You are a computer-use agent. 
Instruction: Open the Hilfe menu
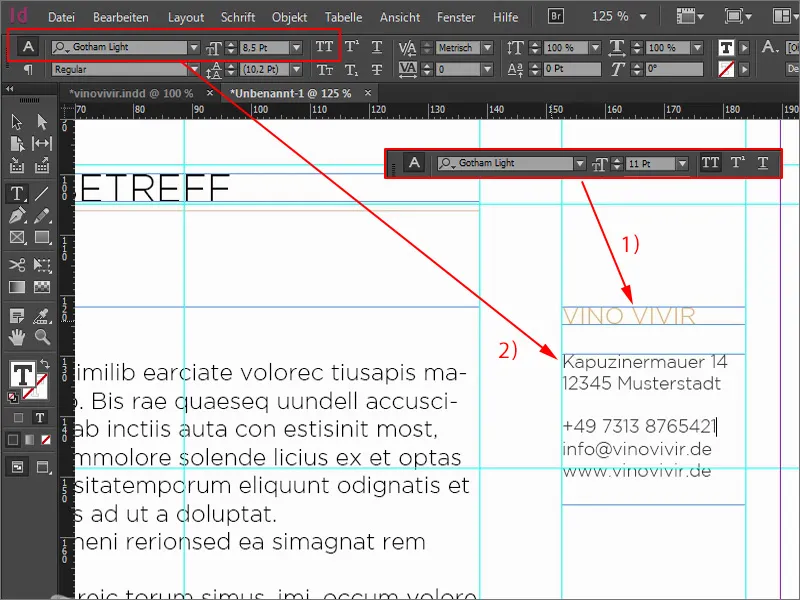506,17
